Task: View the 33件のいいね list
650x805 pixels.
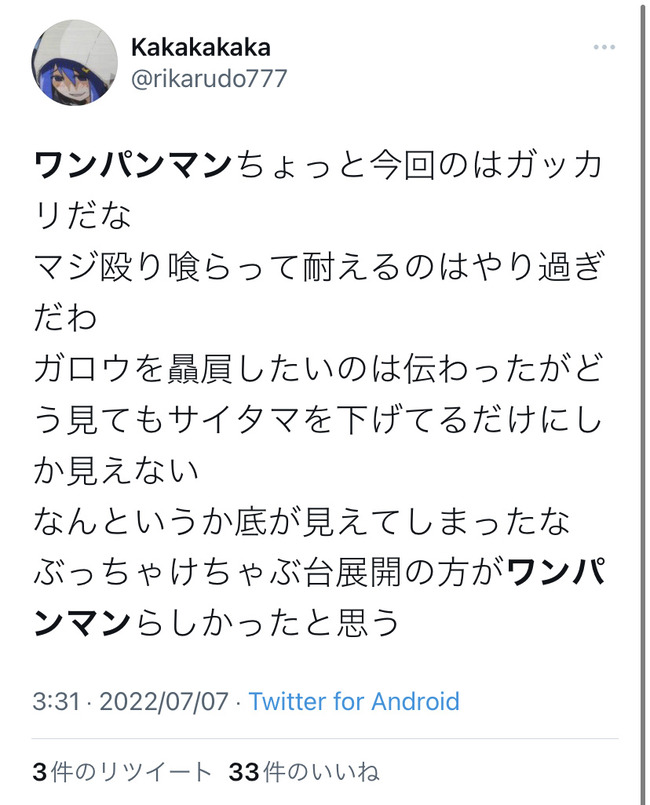Action: [304, 772]
